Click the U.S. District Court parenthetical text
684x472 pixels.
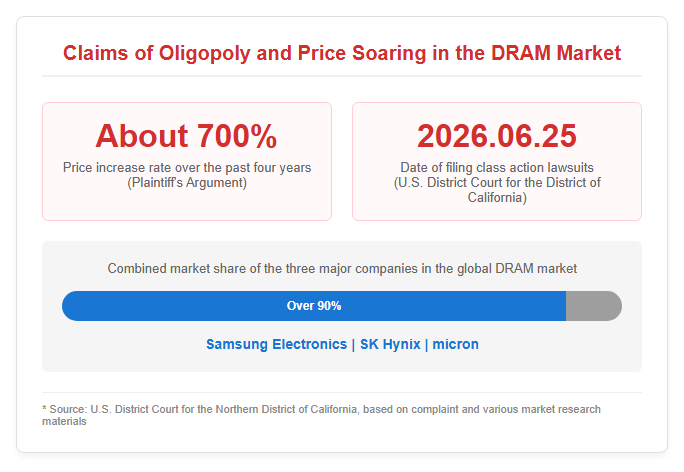point(497,190)
